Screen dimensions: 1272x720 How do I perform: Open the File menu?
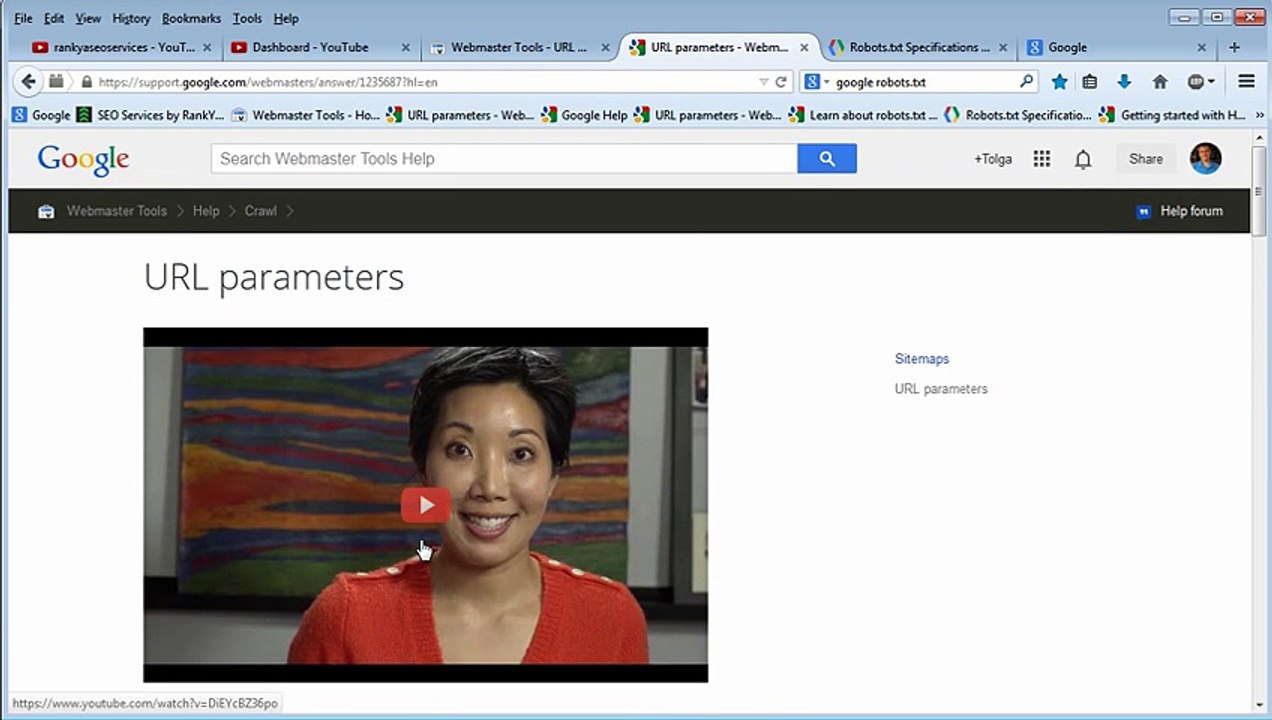23,18
